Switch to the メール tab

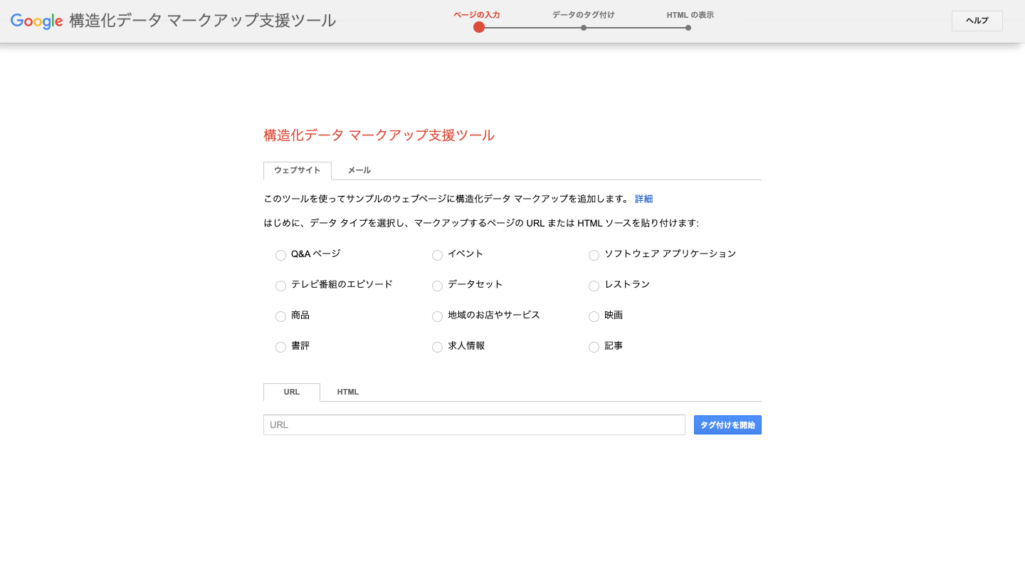tap(359, 171)
